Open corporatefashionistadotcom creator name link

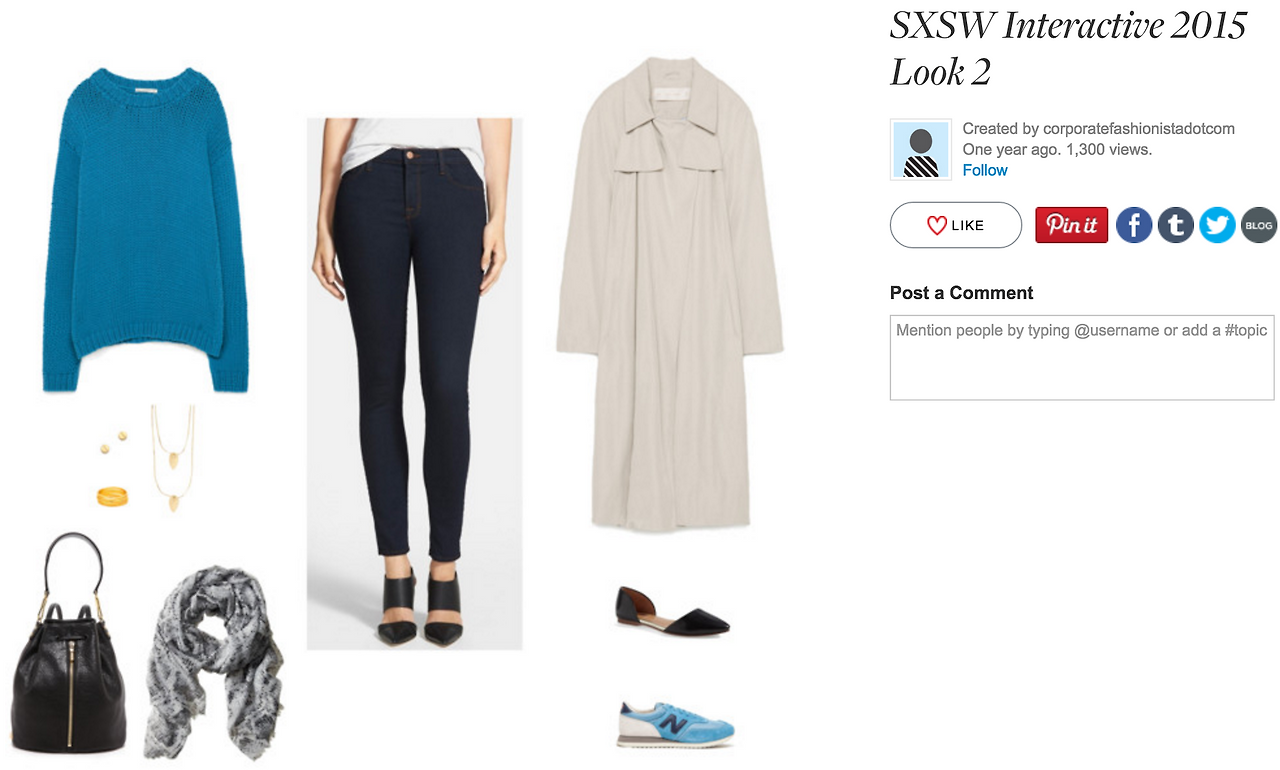(1138, 128)
